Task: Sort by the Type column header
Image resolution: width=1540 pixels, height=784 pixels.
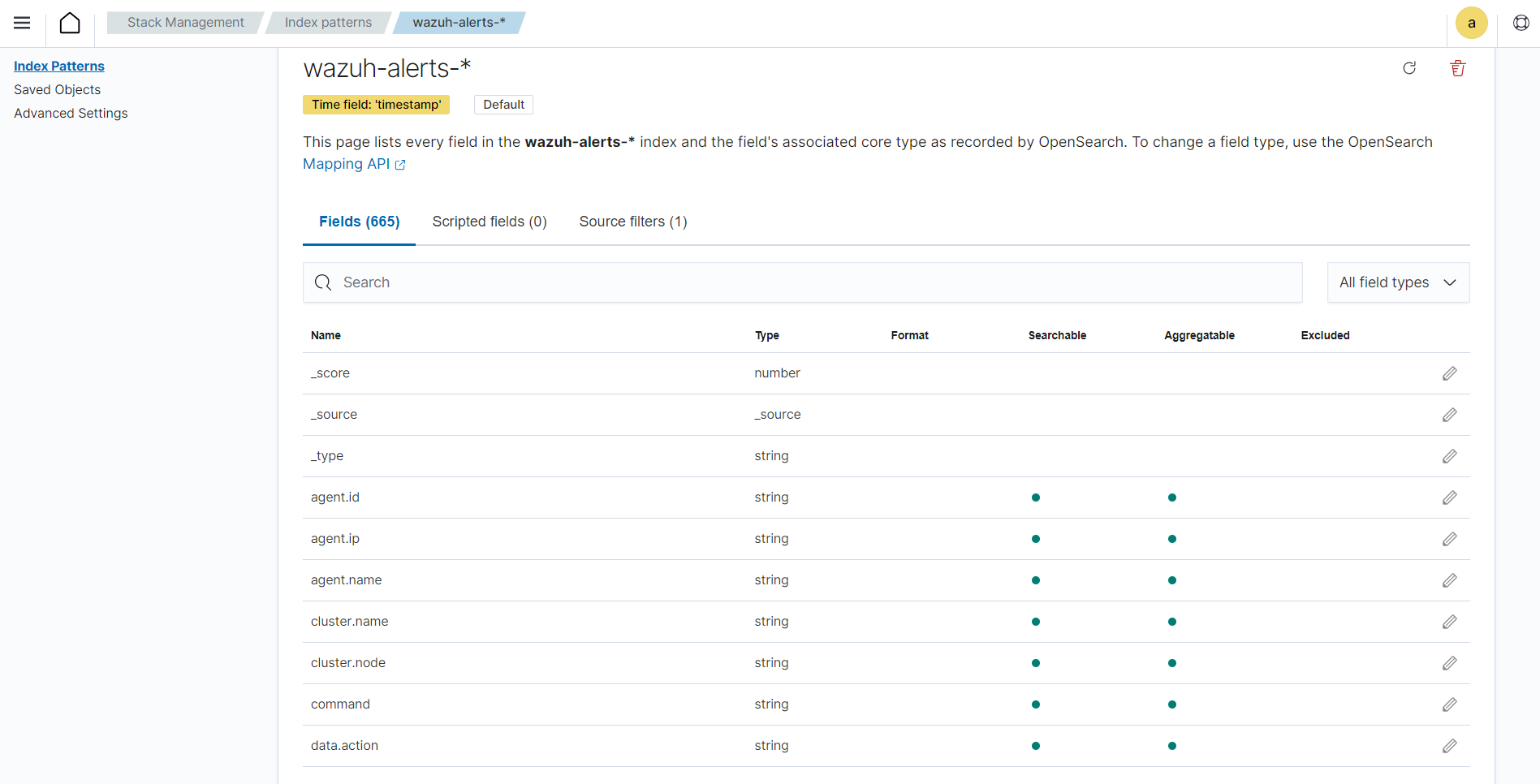Action: point(766,335)
